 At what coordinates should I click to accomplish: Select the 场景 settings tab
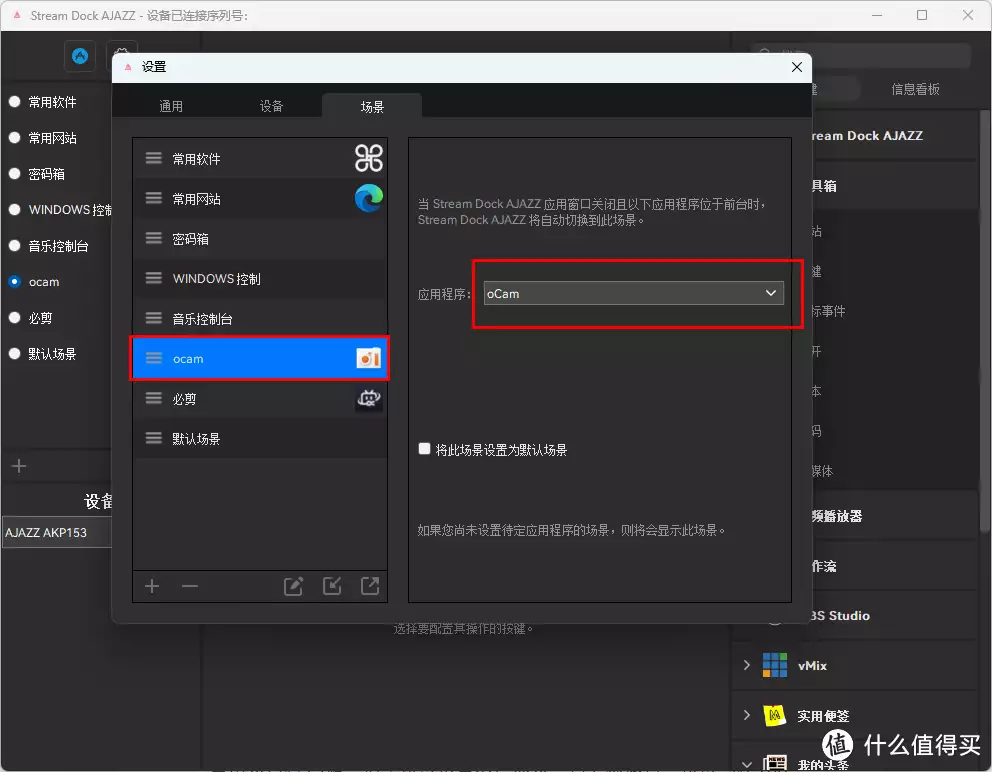coord(372,106)
